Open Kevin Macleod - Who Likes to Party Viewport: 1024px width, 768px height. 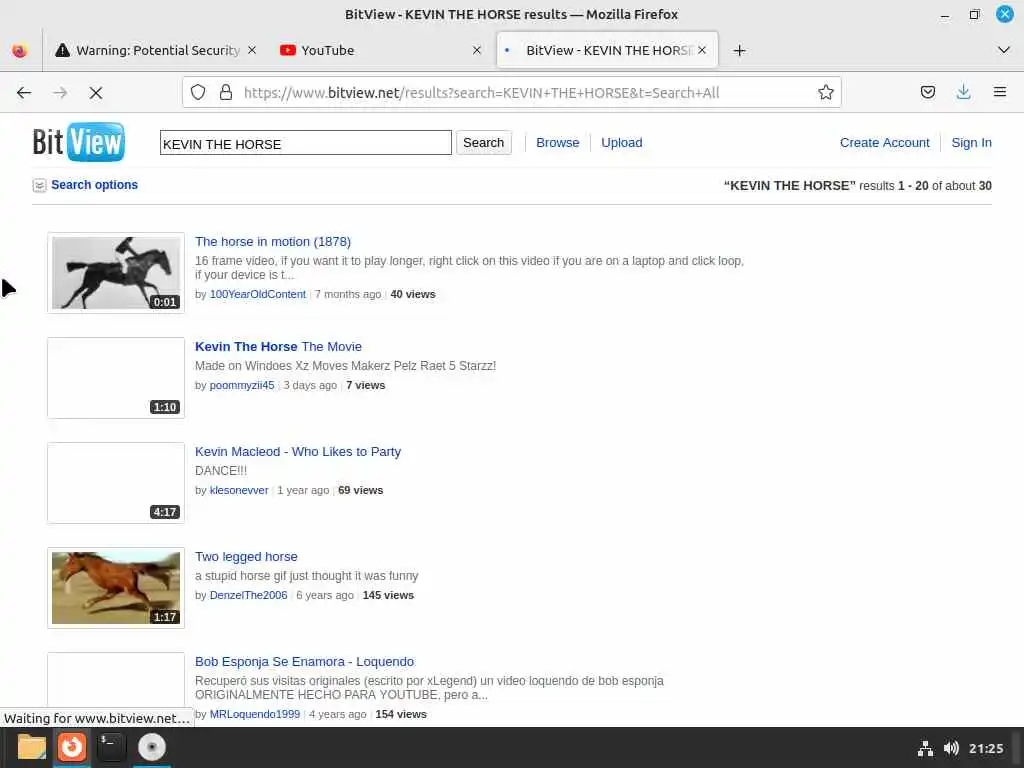[298, 452]
